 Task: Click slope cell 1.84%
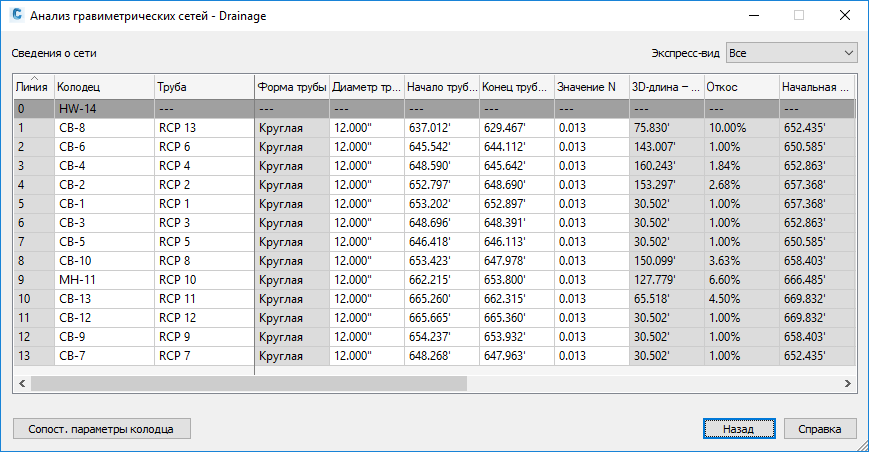click(x=742, y=166)
